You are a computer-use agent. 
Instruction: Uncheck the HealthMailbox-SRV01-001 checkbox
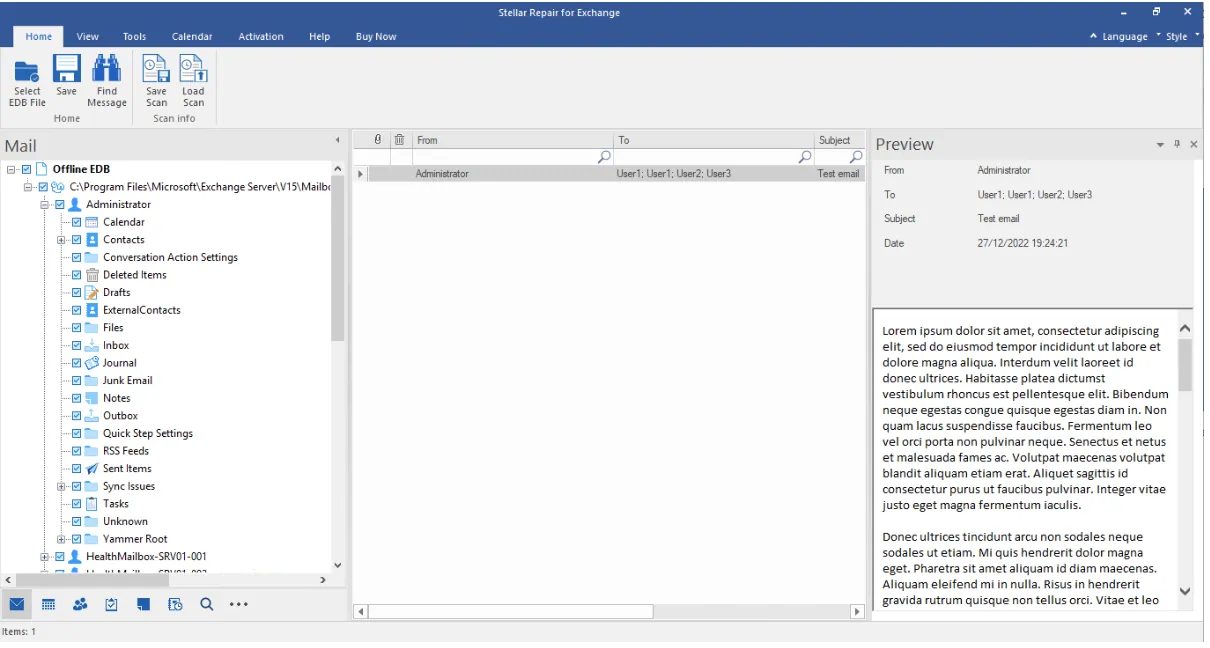click(x=59, y=557)
